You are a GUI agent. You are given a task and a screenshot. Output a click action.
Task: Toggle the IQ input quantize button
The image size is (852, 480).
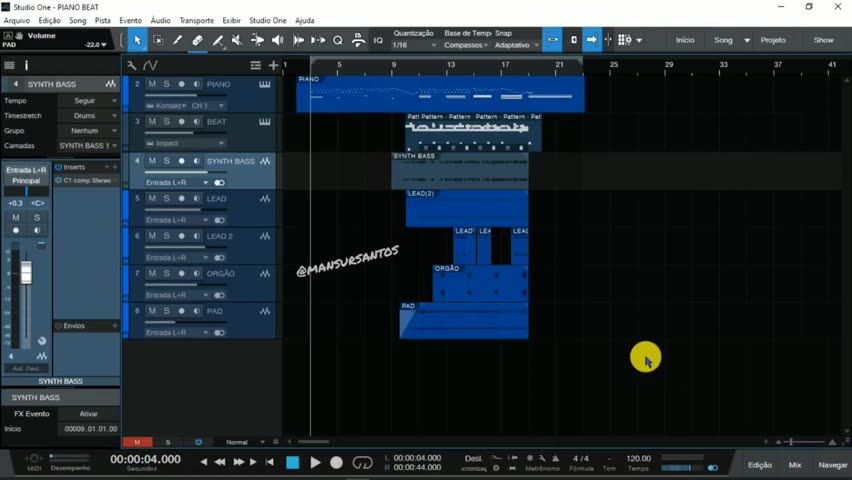(x=378, y=40)
